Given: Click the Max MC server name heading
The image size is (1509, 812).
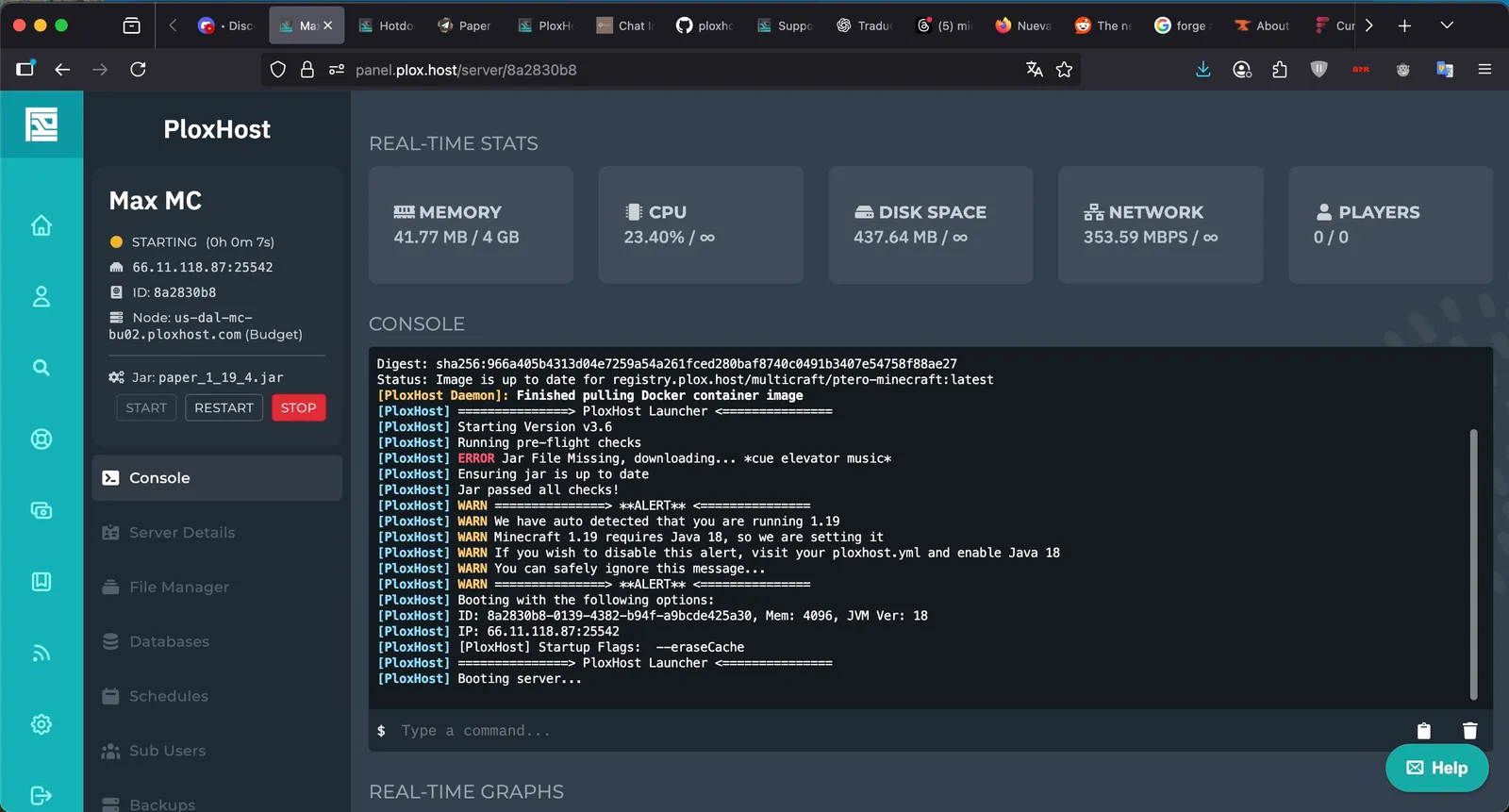Looking at the screenshot, I should coord(156,201).
